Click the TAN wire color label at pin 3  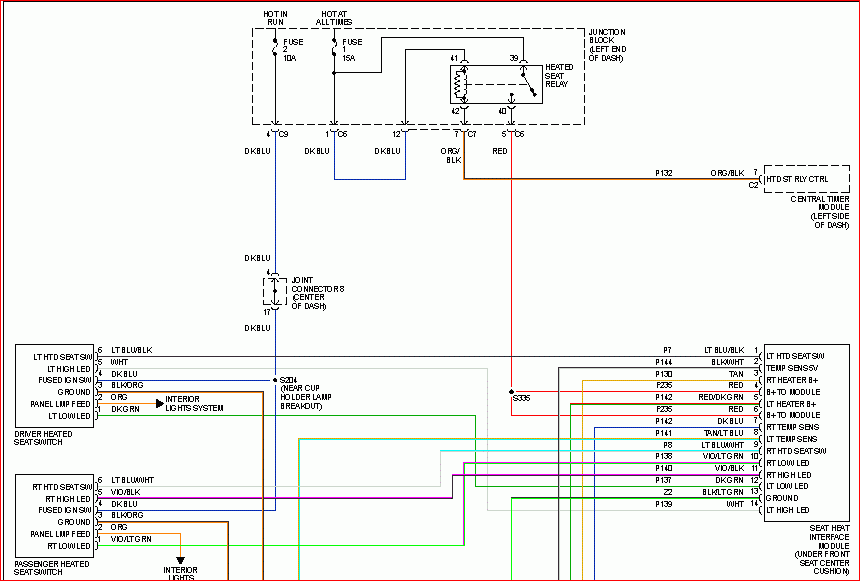(x=736, y=374)
